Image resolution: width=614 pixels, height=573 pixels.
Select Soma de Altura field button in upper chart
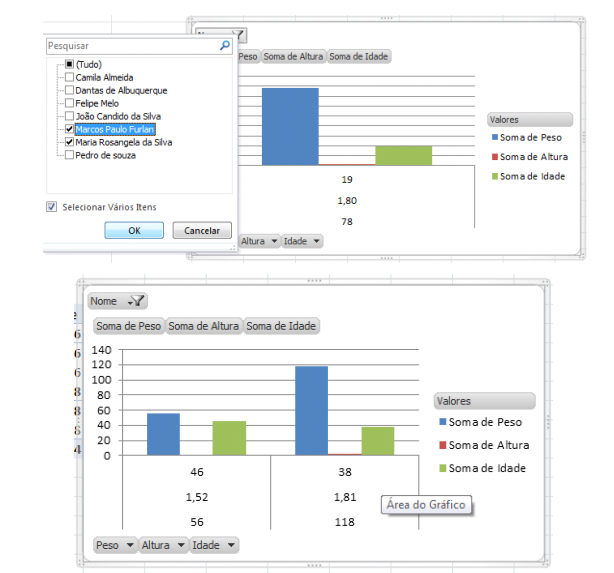pos(293,57)
